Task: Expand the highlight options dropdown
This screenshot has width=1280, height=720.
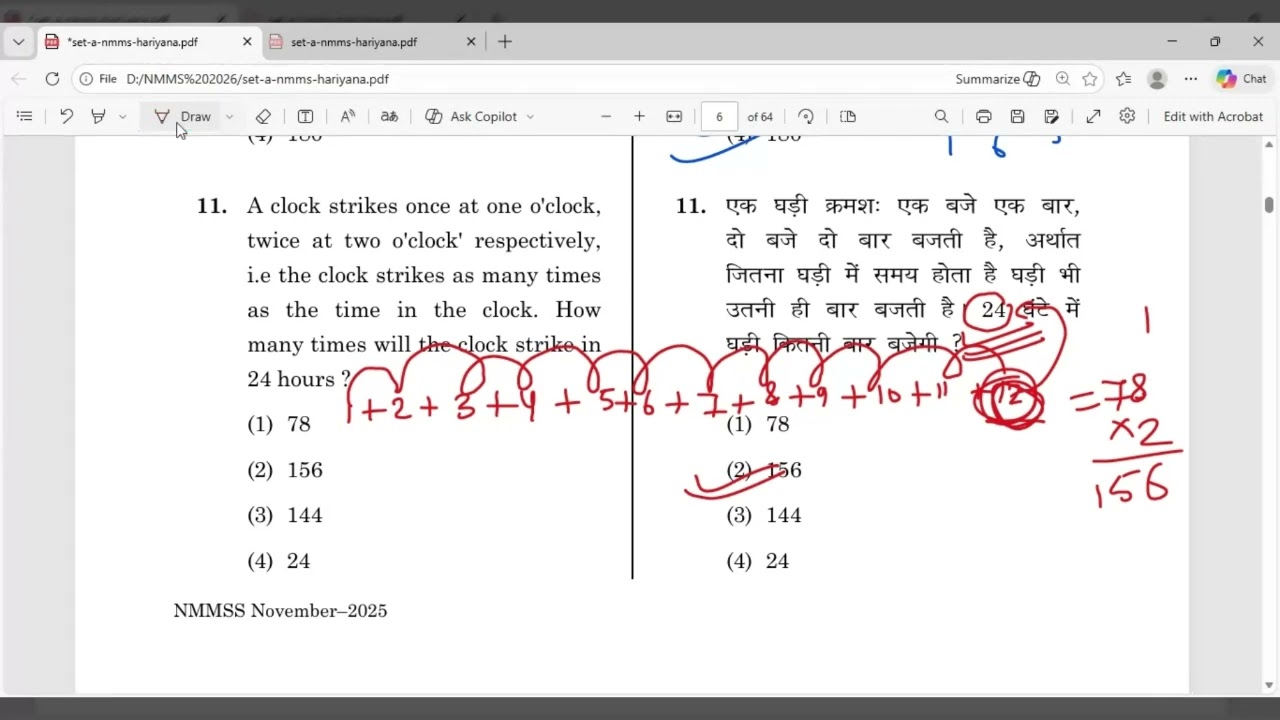Action: tap(122, 117)
